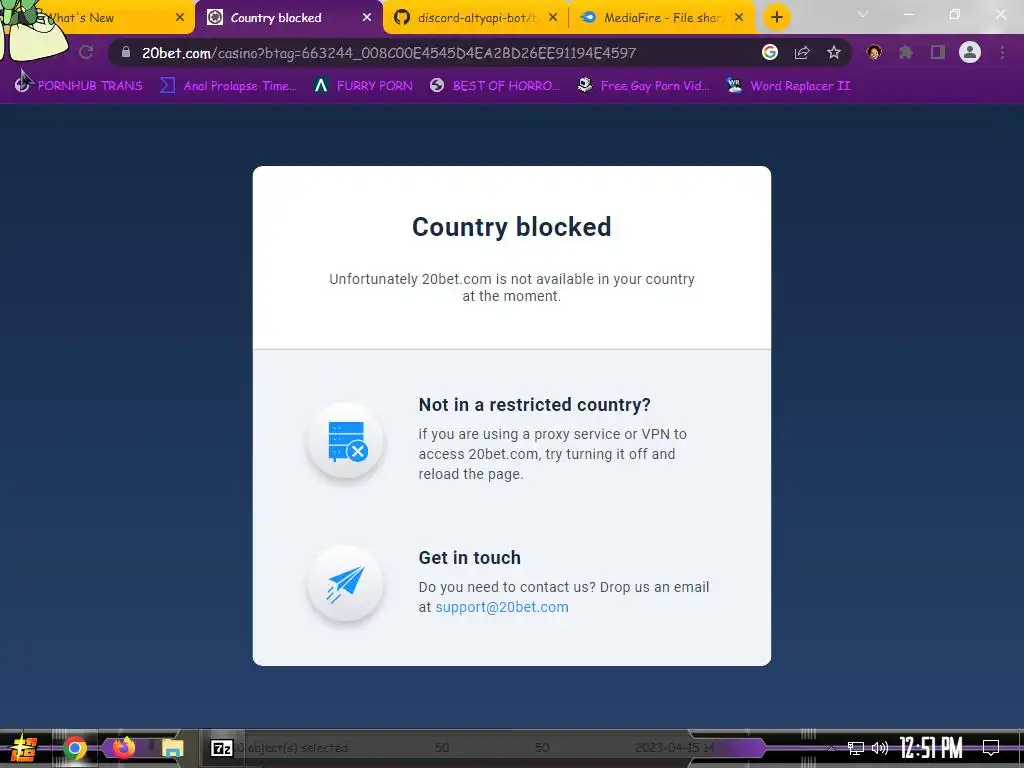Toggle the side panel
The height and width of the screenshot is (768, 1024).
click(x=938, y=52)
